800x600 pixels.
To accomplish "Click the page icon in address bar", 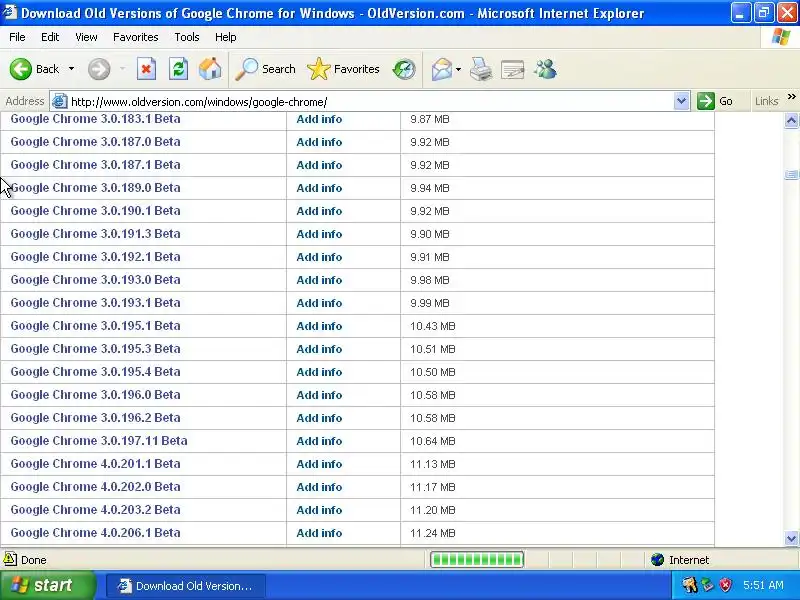I will click(x=60, y=101).
